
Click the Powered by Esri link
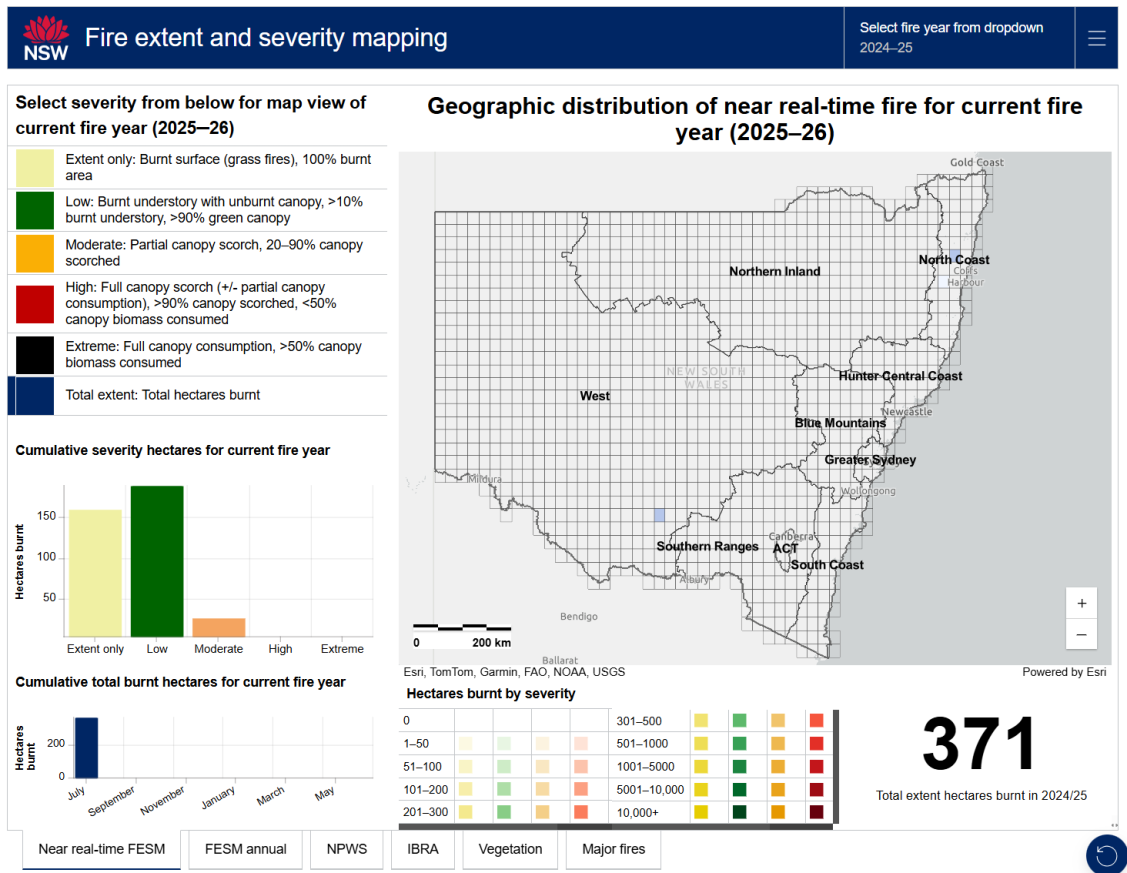pos(1064,672)
